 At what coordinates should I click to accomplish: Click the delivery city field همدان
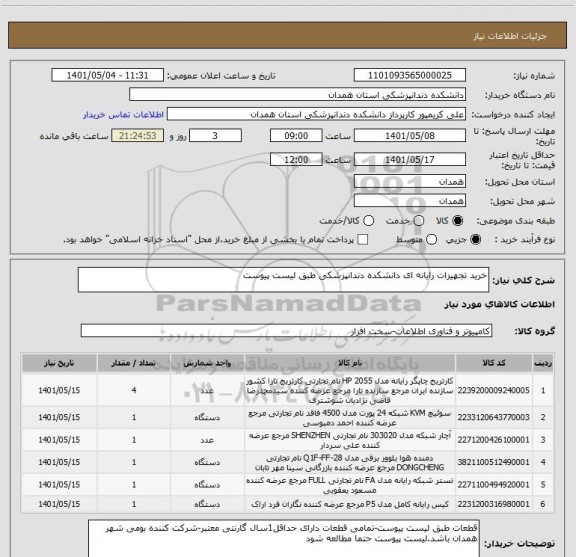[x=410, y=201]
